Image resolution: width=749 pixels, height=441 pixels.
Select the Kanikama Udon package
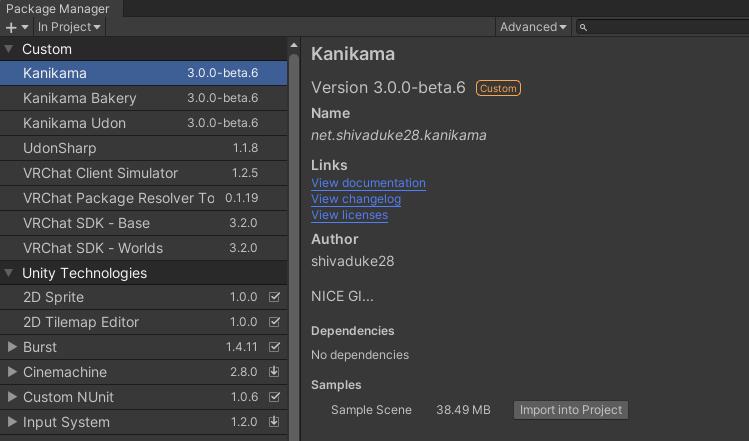pos(143,123)
